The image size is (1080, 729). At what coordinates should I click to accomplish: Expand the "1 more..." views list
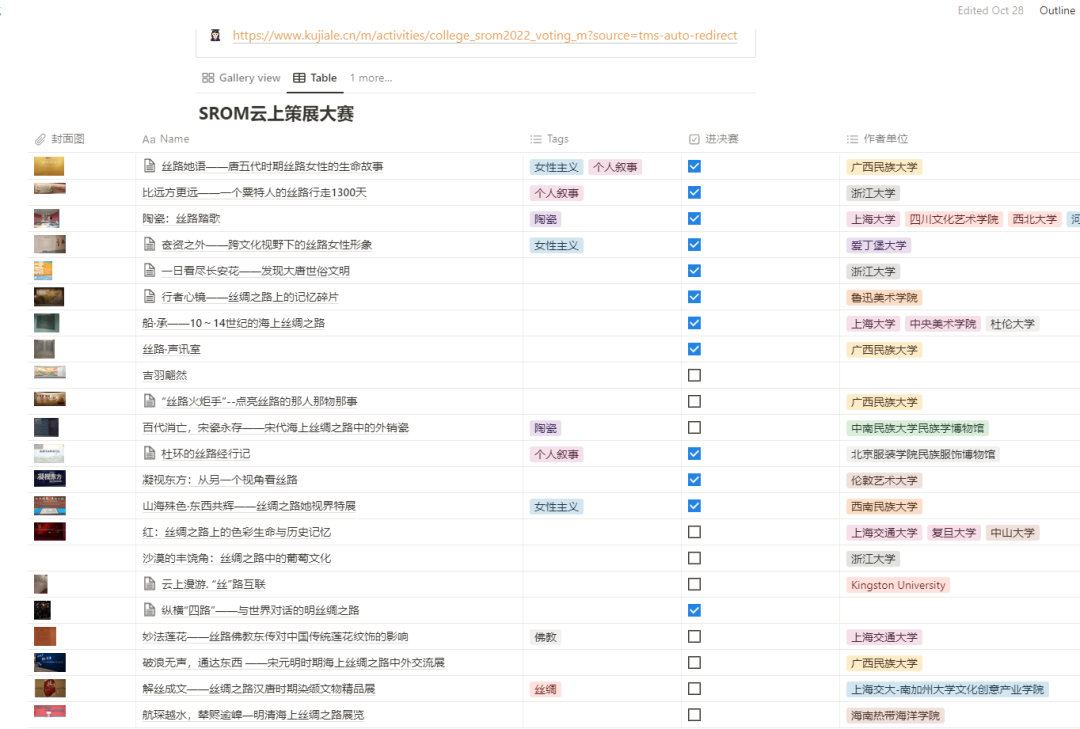coord(370,78)
